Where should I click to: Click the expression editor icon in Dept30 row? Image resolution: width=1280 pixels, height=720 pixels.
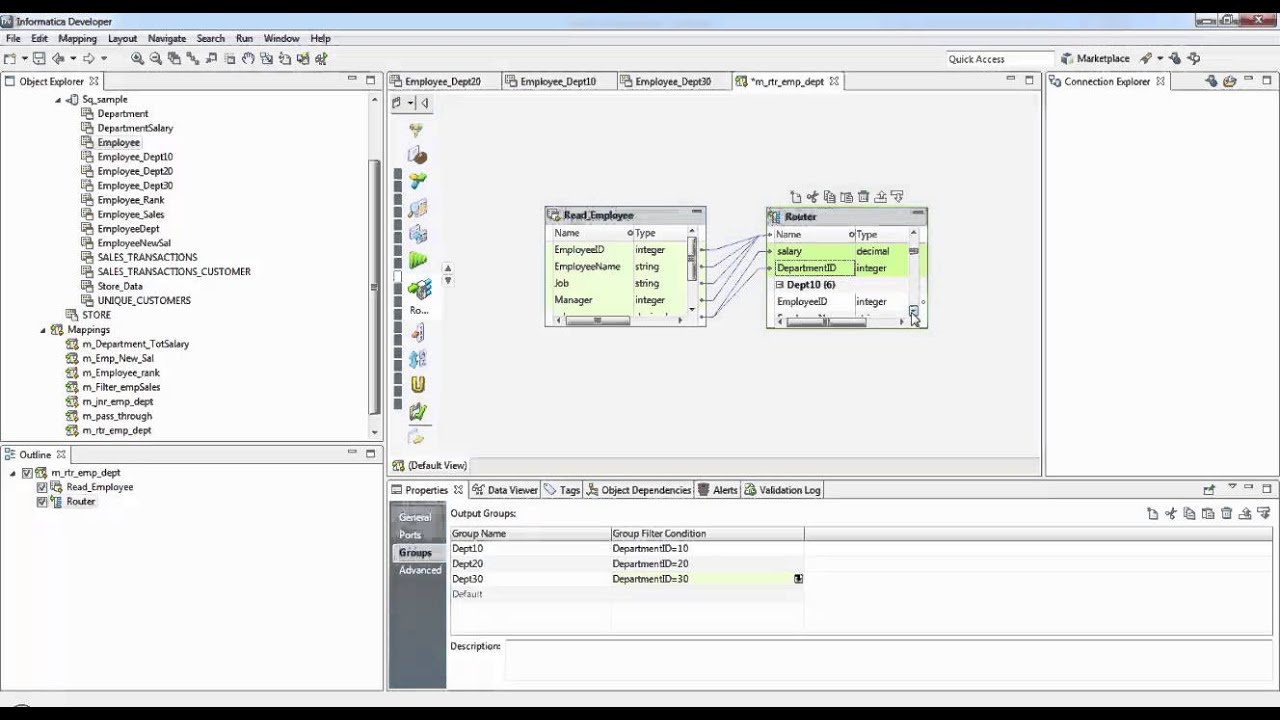pyautogui.click(x=798, y=579)
